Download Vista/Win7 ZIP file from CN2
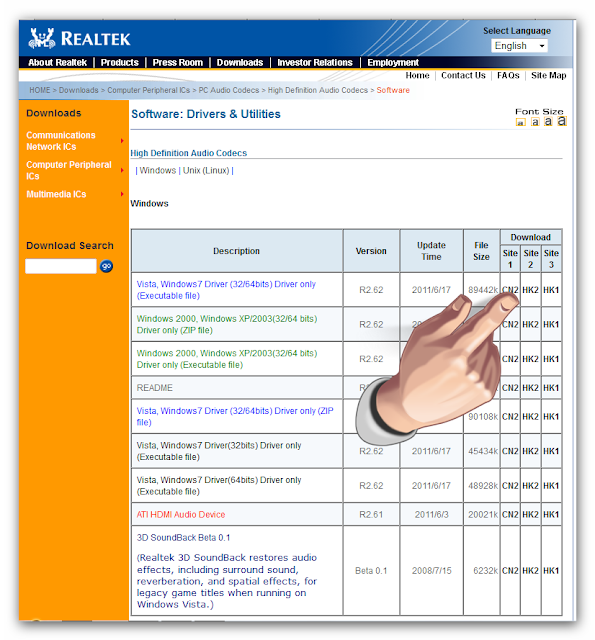This screenshot has width=595, height=640. 510,416
